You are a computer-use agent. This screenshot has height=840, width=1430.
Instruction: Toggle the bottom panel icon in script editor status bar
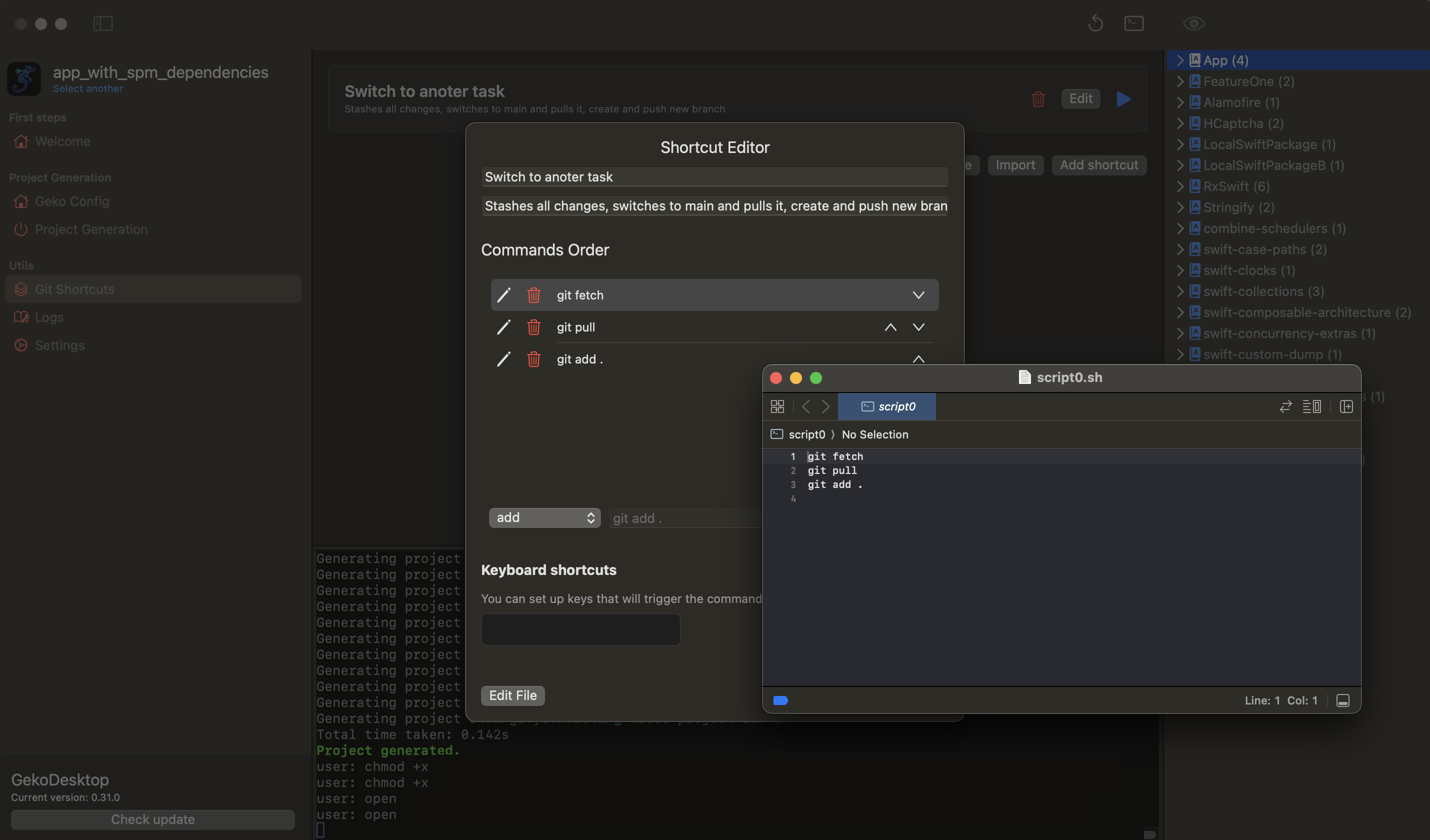tap(1342, 700)
